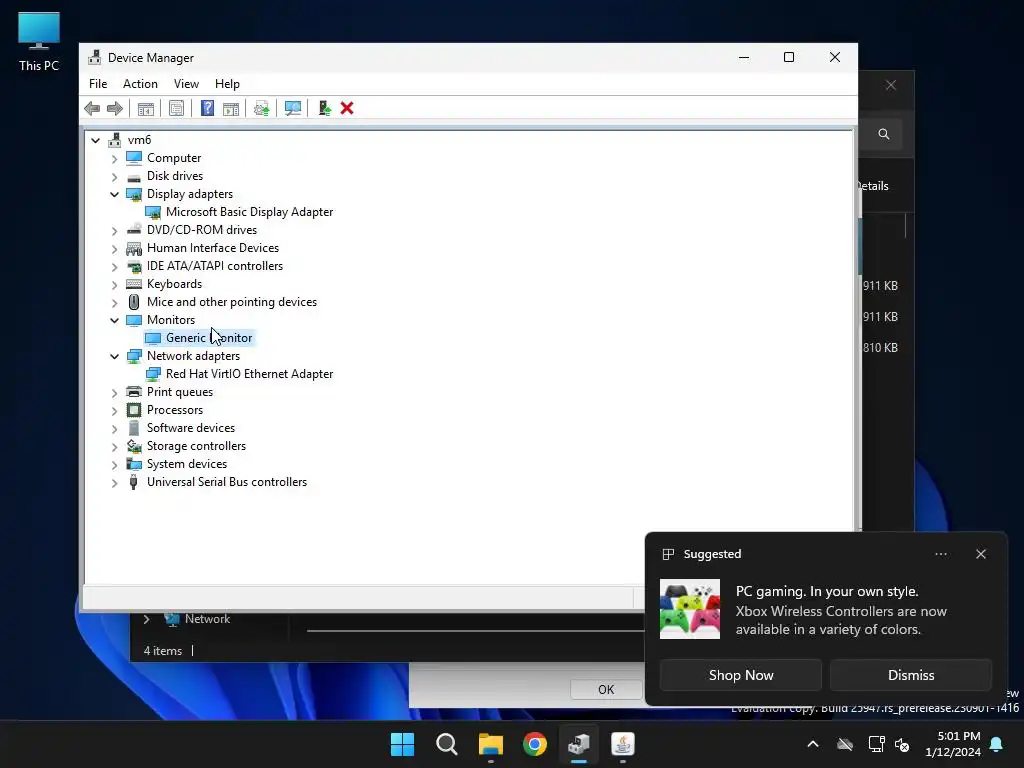The height and width of the screenshot is (768, 1024).
Task: Expand the System devices category
Action: [115, 464]
